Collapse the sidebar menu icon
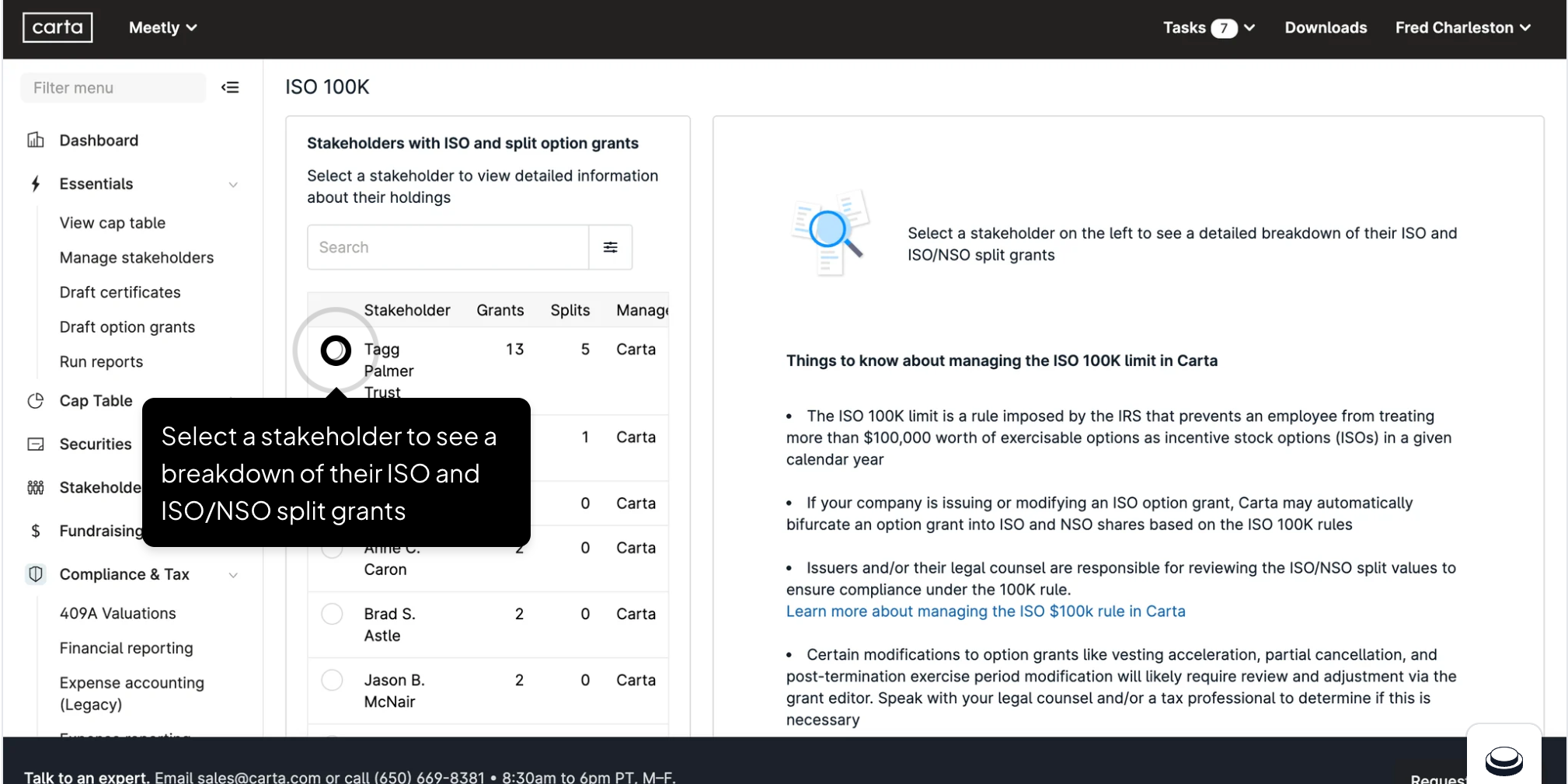 point(230,88)
